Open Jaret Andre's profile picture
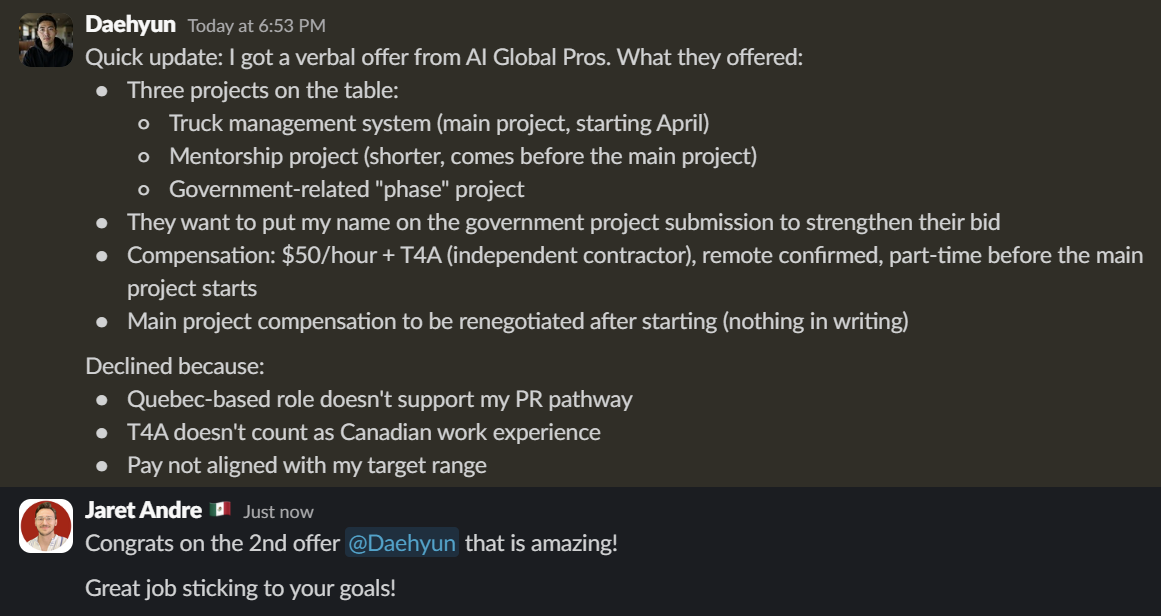 (46, 526)
